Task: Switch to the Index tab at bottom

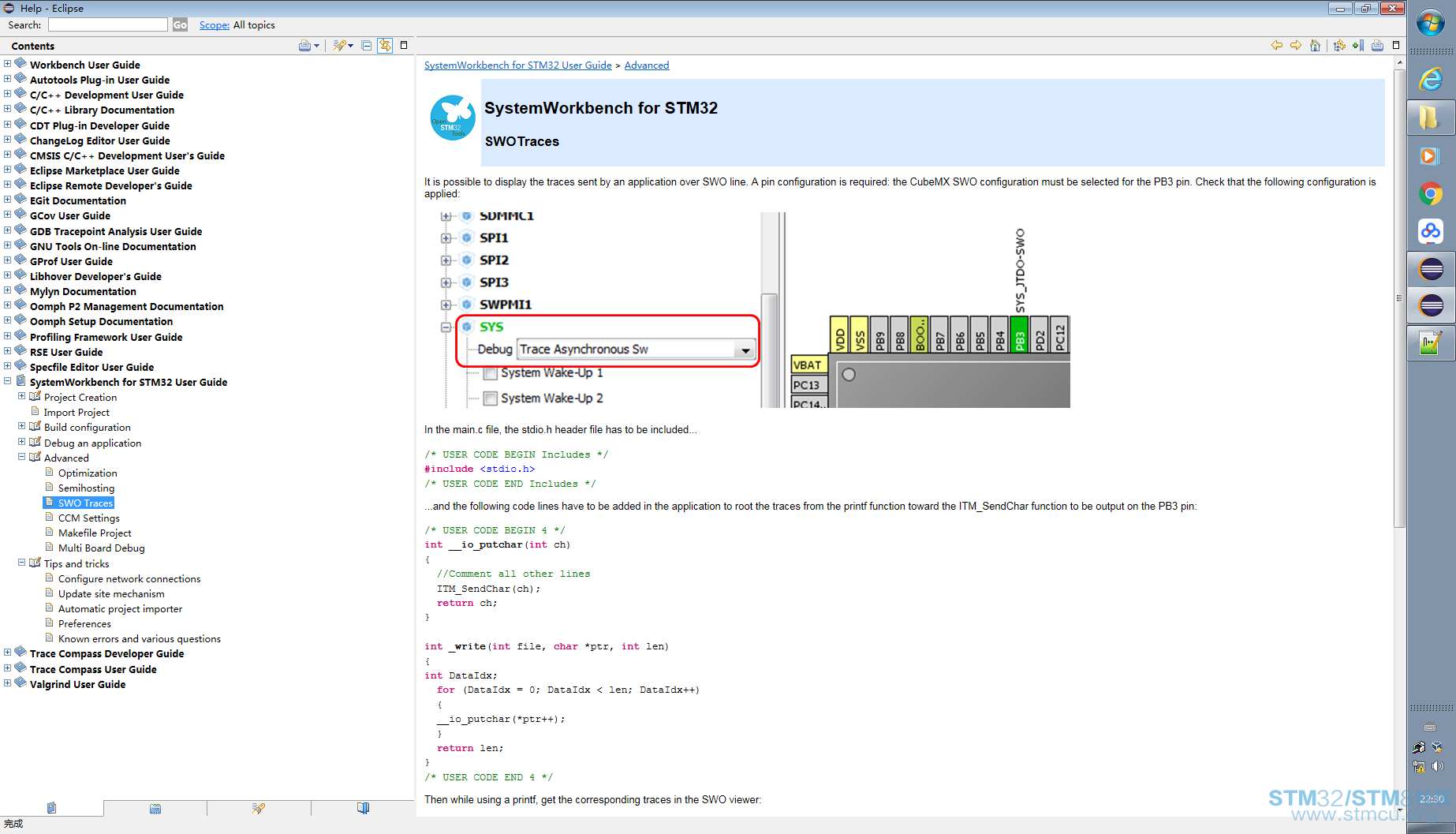Action: pyautogui.click(x=155, y=808)
